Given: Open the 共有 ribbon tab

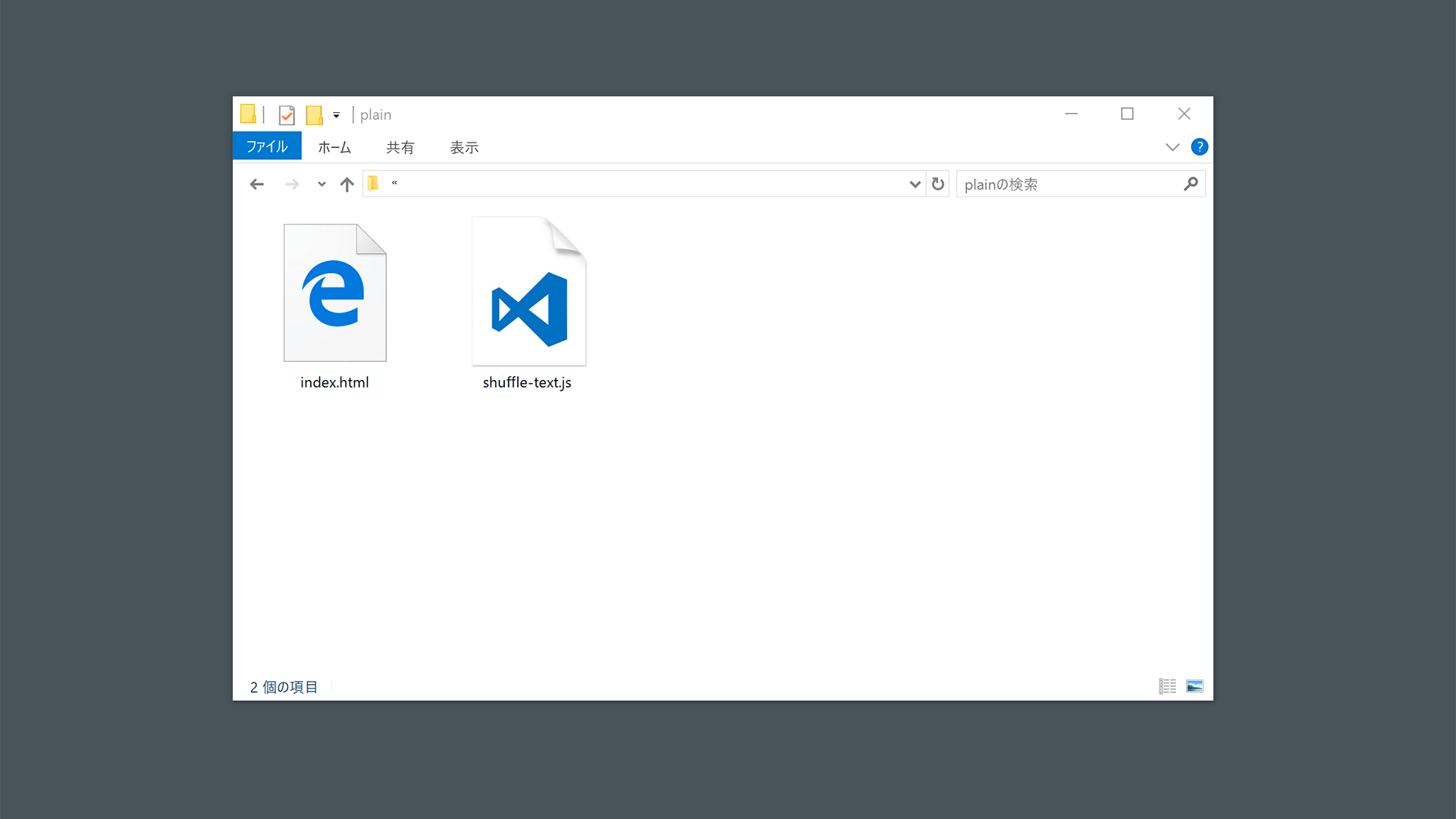Looking at the screenshot, I should point(400,147).
